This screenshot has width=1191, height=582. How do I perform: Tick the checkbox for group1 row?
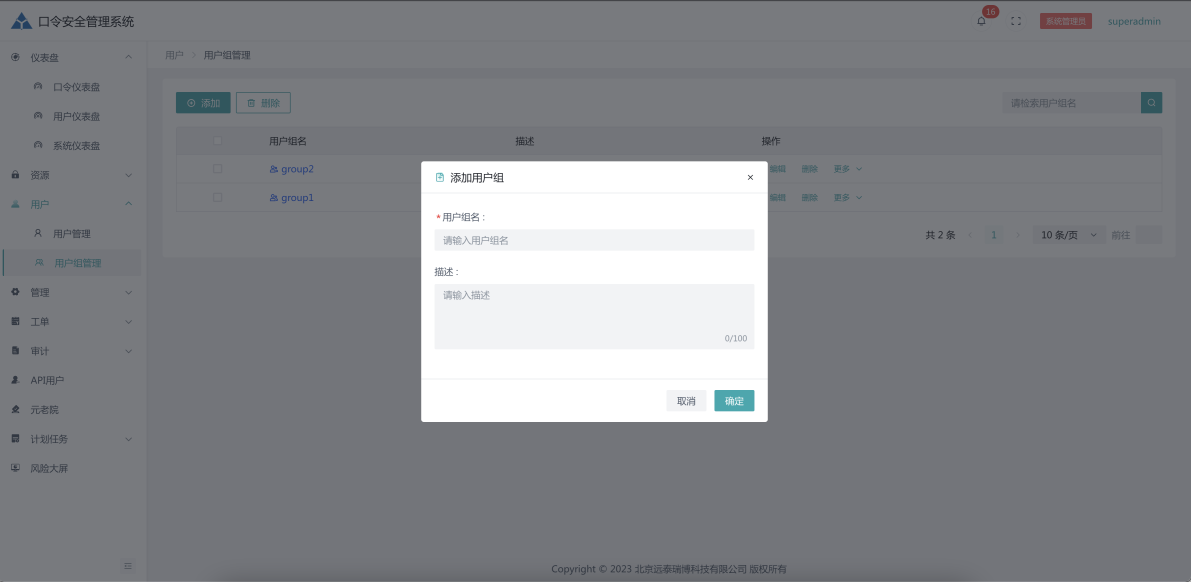[x=217, y=198]
